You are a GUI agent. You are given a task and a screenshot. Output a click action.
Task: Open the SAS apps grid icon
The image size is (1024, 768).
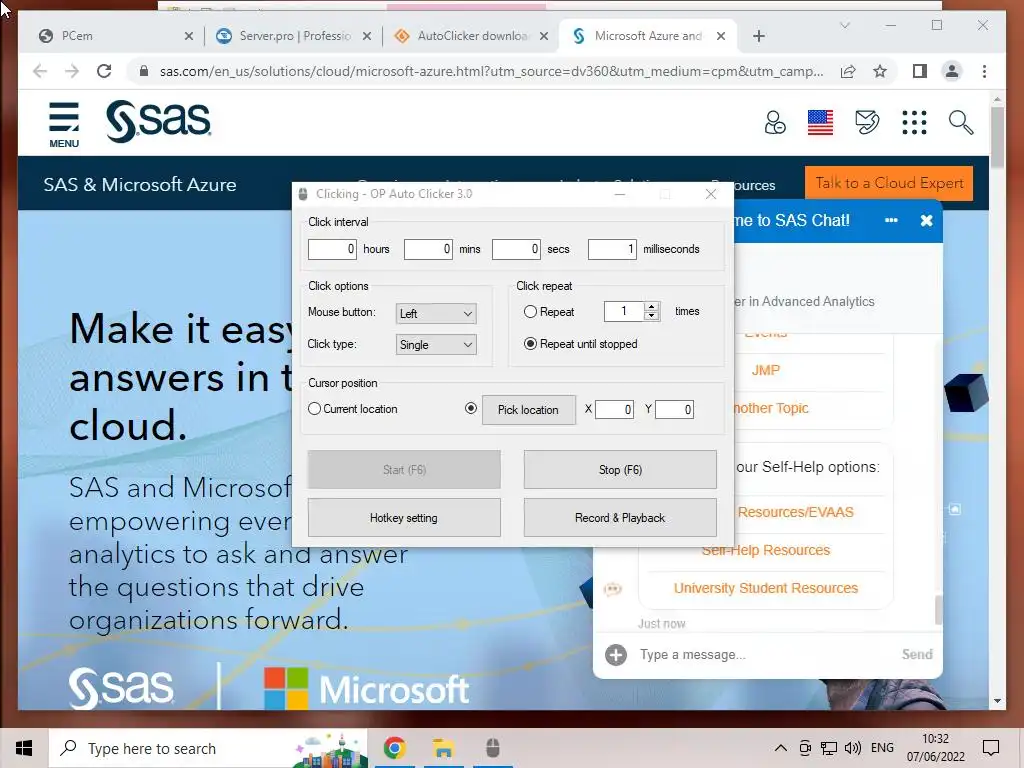pyautogui.click(x=914, y=122)
